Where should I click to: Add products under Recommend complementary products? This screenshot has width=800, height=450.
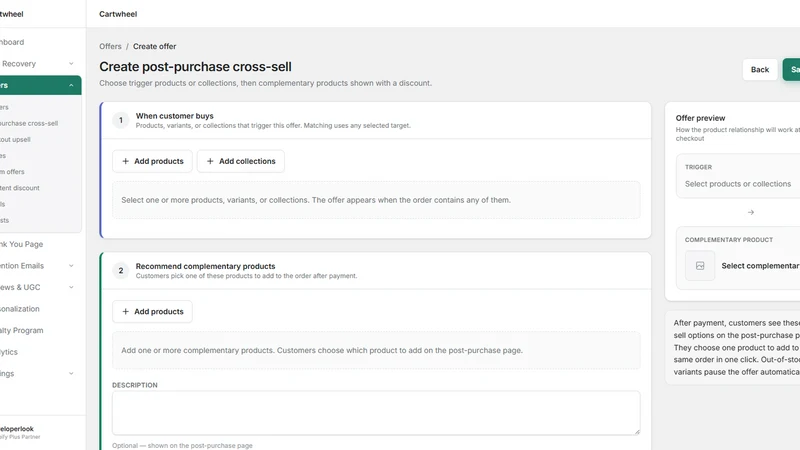pos(152,312)
